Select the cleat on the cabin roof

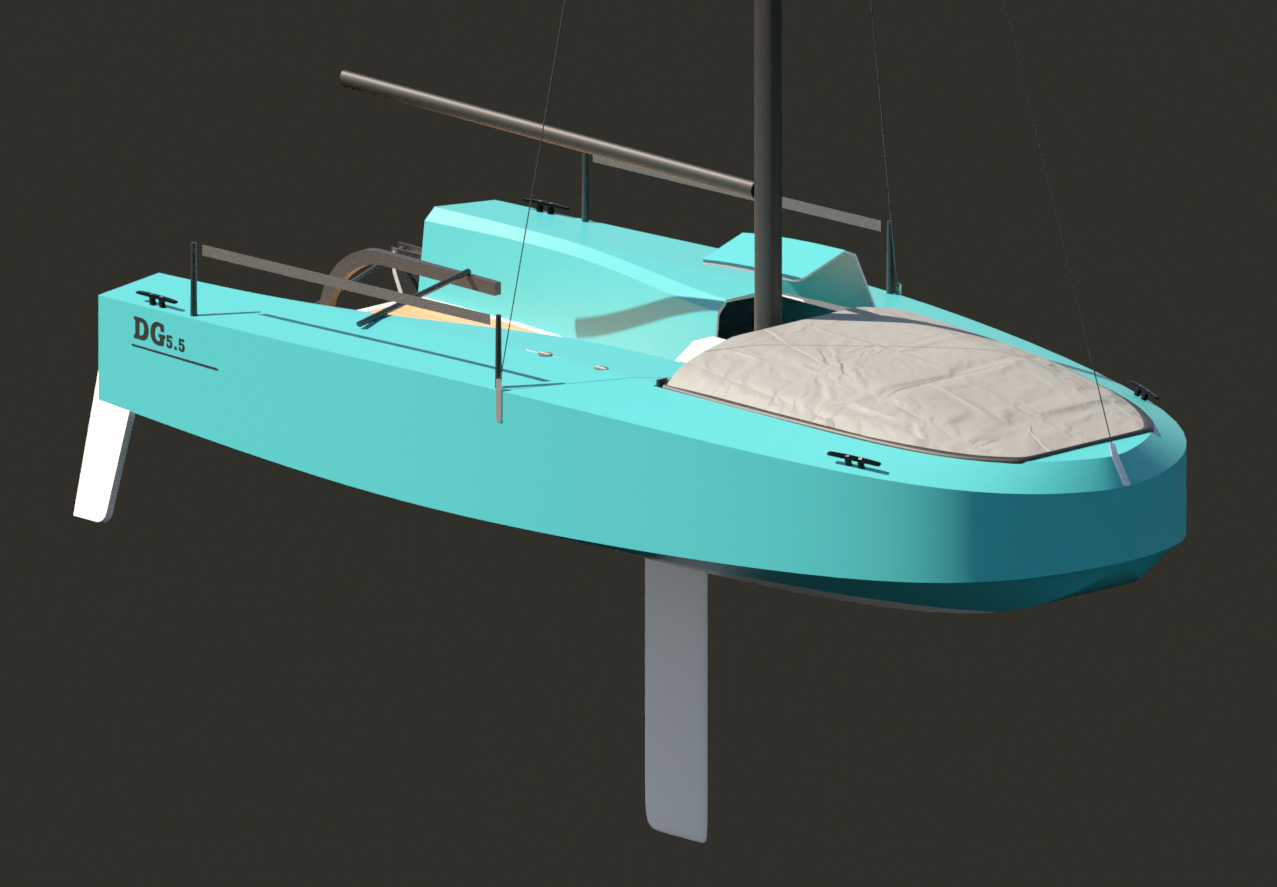pyautogui.click(x=544, y=207)
